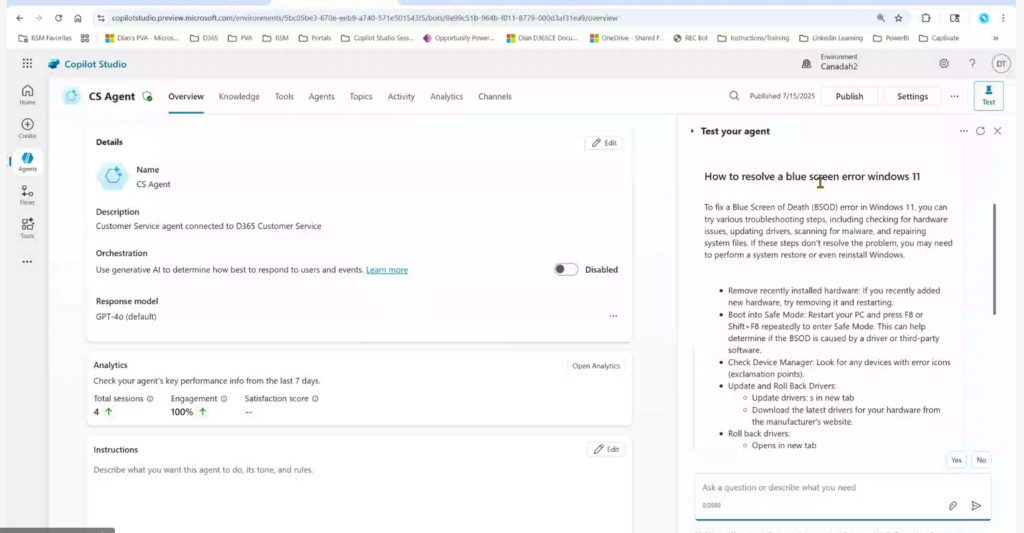
Task: Click the search icon near Published date
Action: [x=734, y=96]
